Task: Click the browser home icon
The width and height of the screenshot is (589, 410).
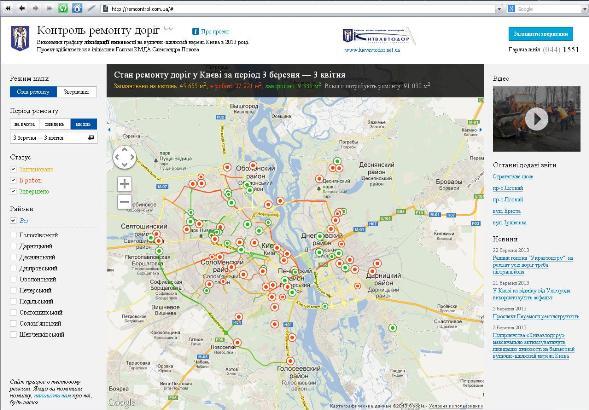Action: click(x=77, y=8)
